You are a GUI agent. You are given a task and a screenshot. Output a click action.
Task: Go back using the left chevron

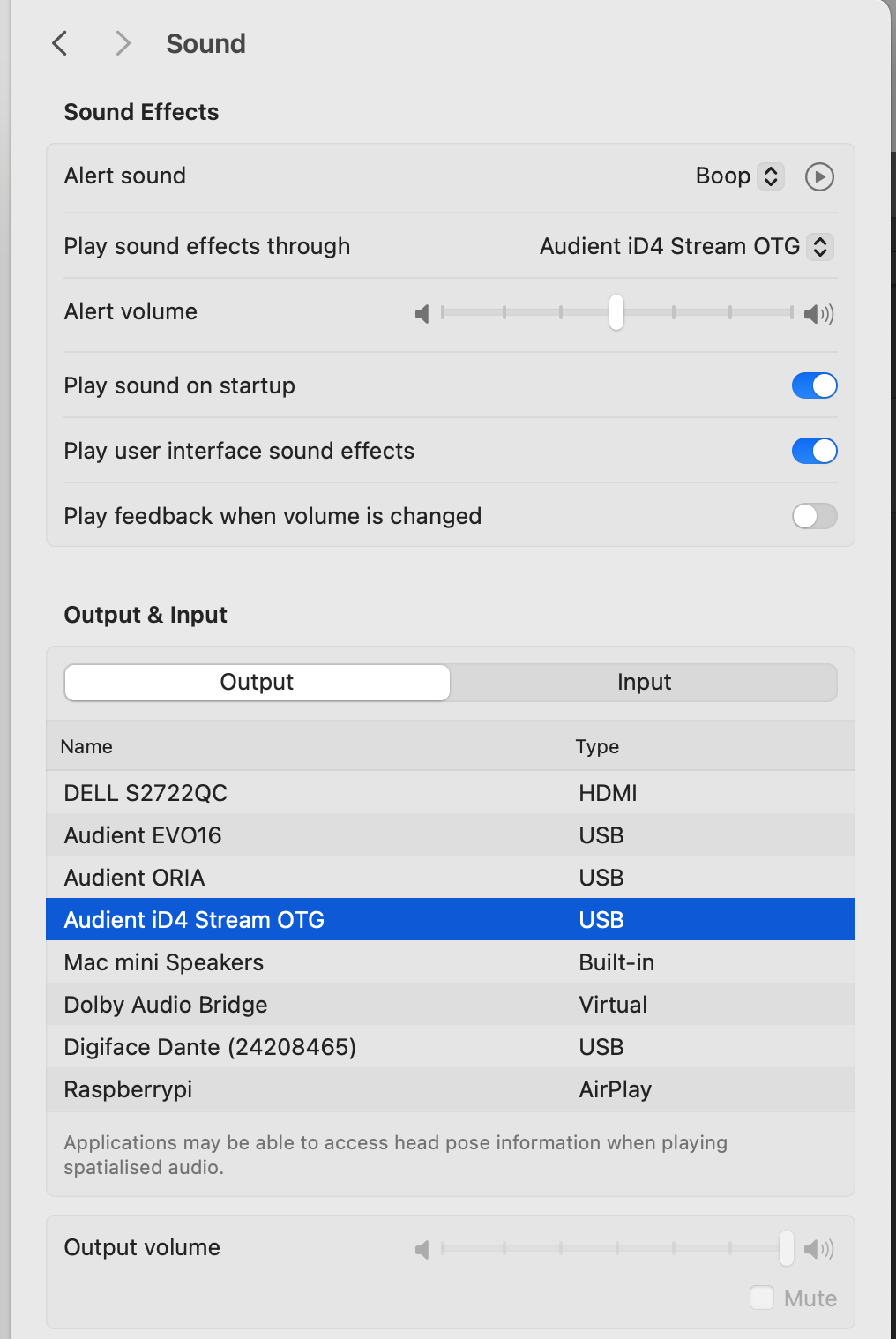60,43
